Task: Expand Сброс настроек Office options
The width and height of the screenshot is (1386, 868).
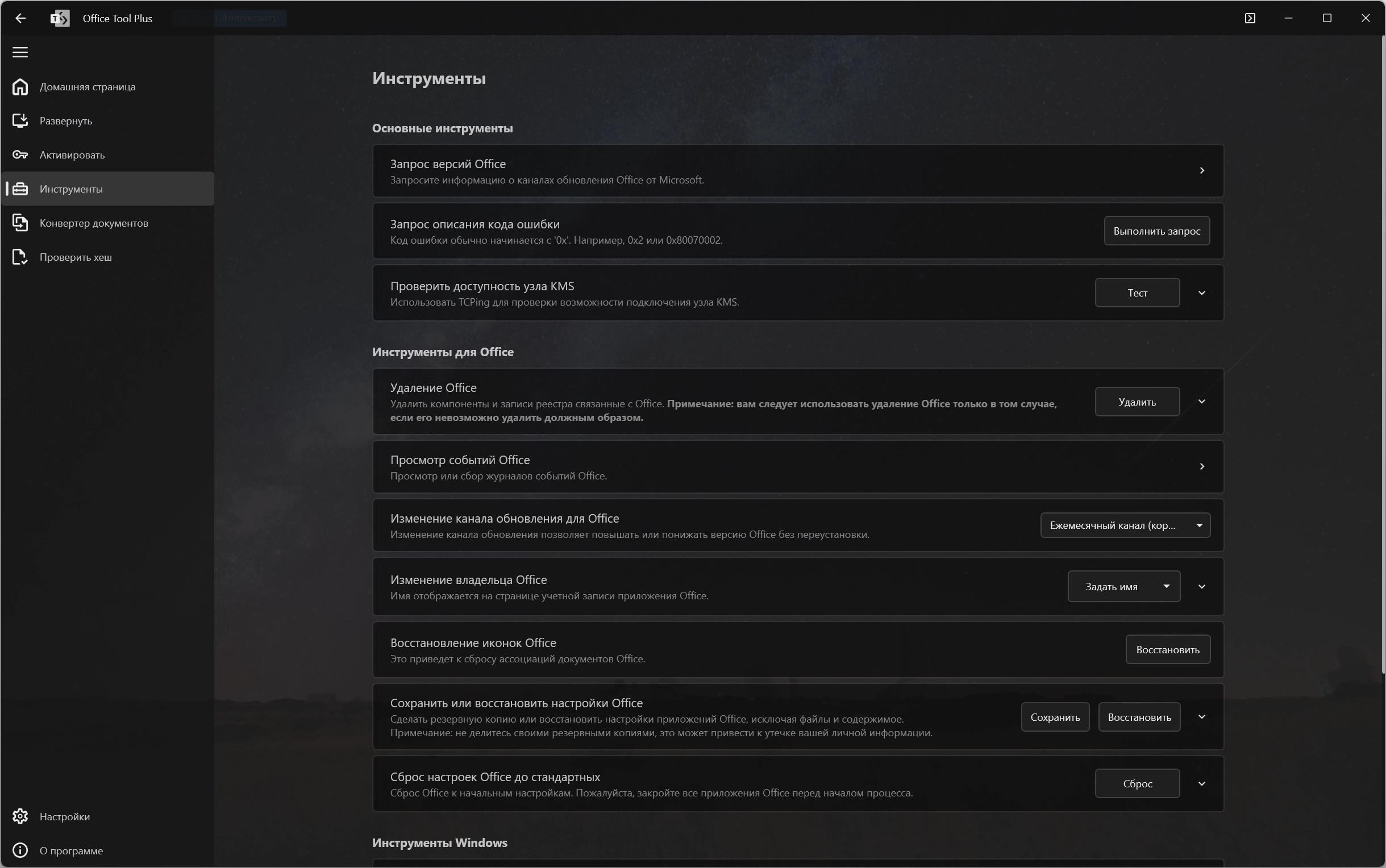Action: coord(1202,783)
